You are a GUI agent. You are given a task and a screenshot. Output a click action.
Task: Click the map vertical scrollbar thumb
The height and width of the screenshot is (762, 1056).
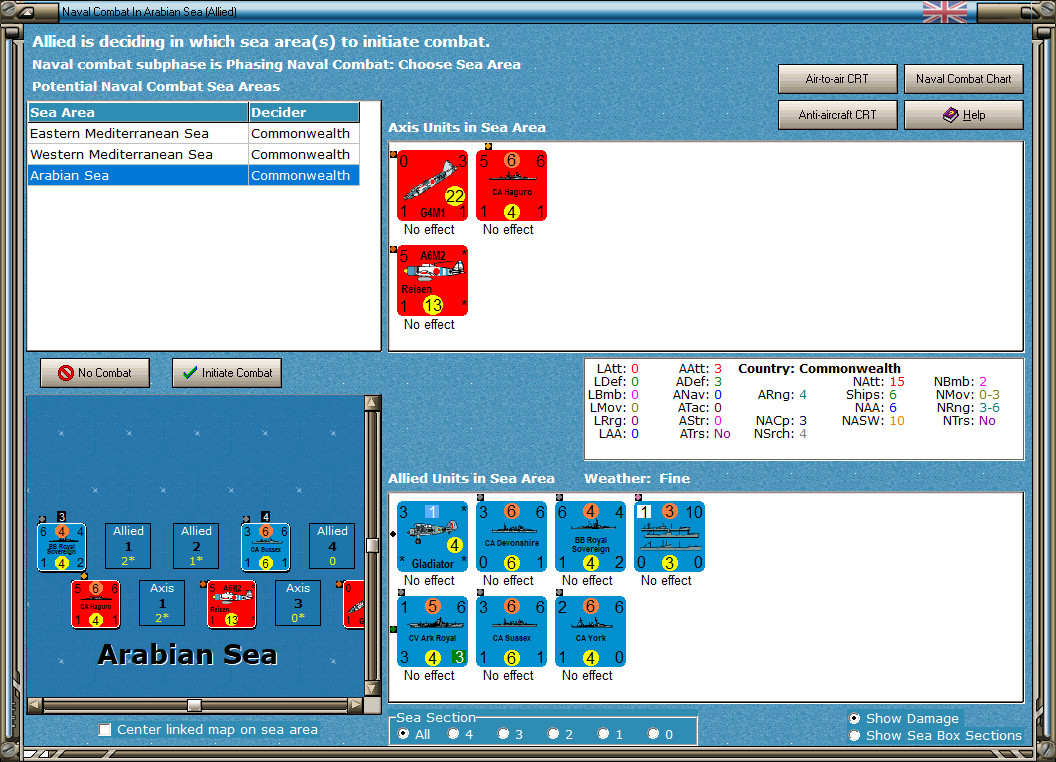[x=372, y=545]
